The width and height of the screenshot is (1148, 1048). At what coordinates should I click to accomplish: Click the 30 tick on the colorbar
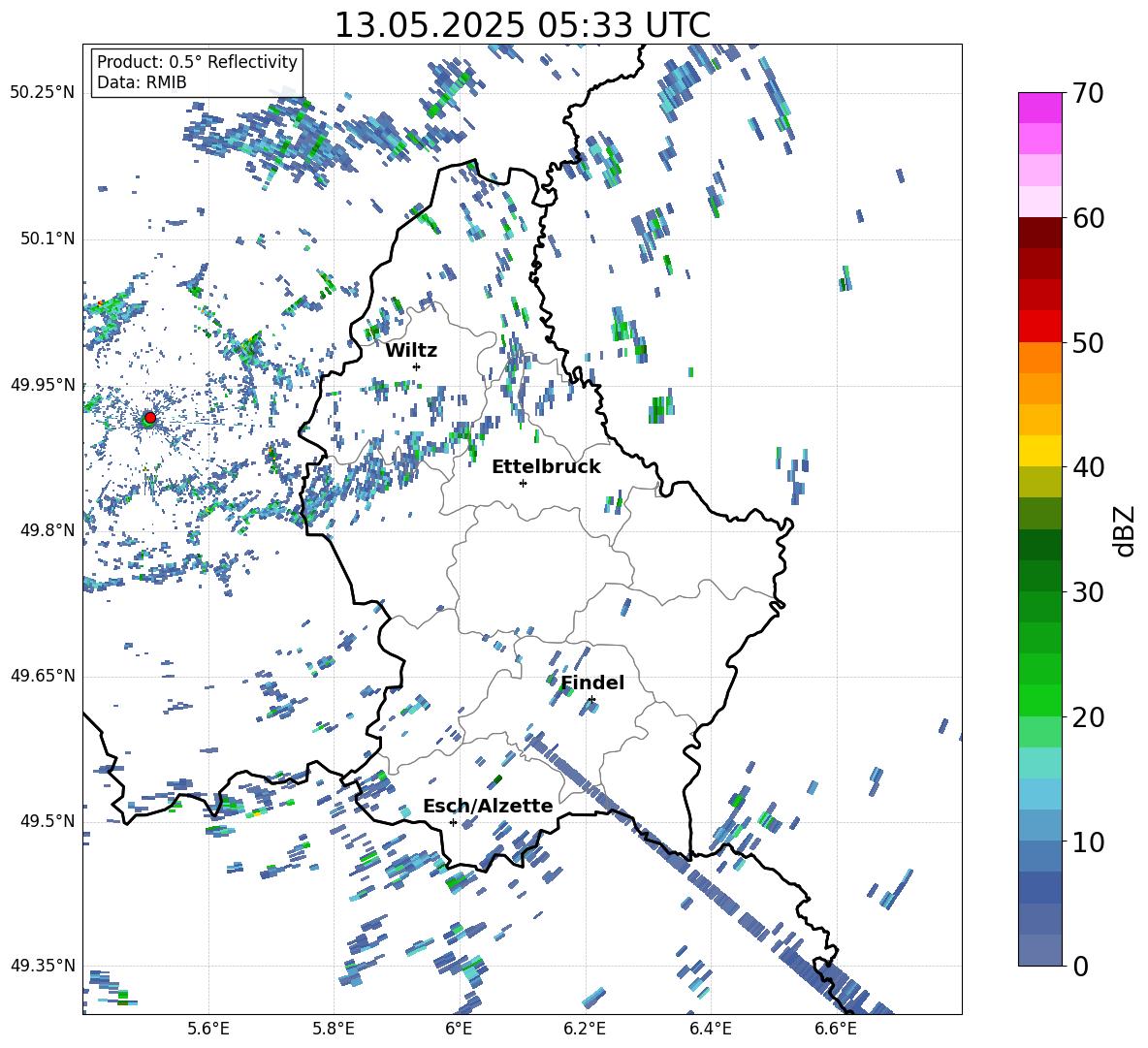click(1088, 592)
